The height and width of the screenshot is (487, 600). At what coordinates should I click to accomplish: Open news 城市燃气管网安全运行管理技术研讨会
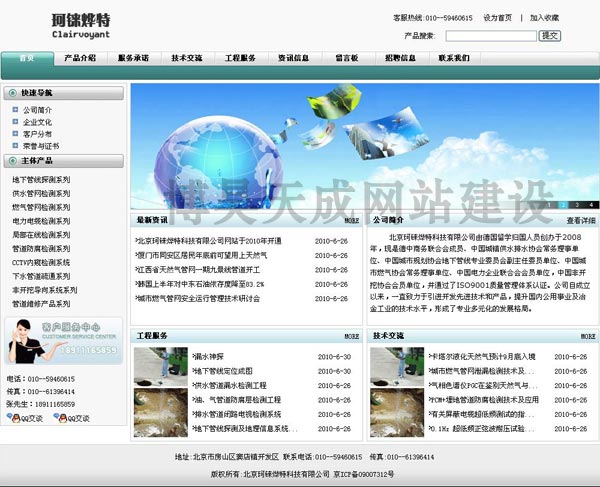pos(197,298)
